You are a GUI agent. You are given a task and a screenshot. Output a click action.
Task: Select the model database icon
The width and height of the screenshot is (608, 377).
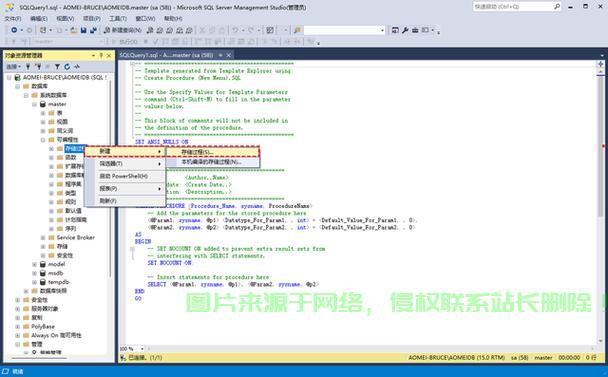click(x=43, y=264)
